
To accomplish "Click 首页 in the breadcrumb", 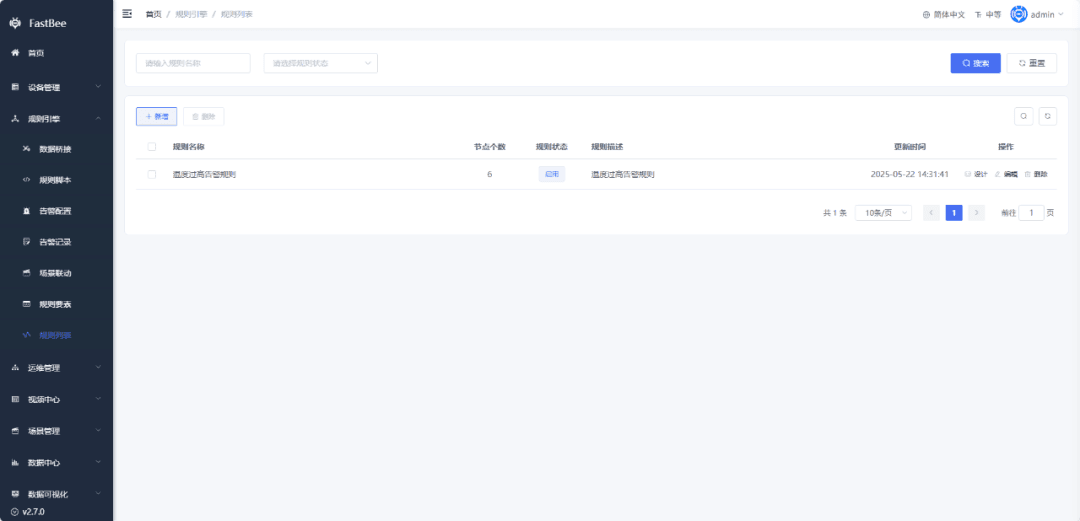I will (154, 14).
